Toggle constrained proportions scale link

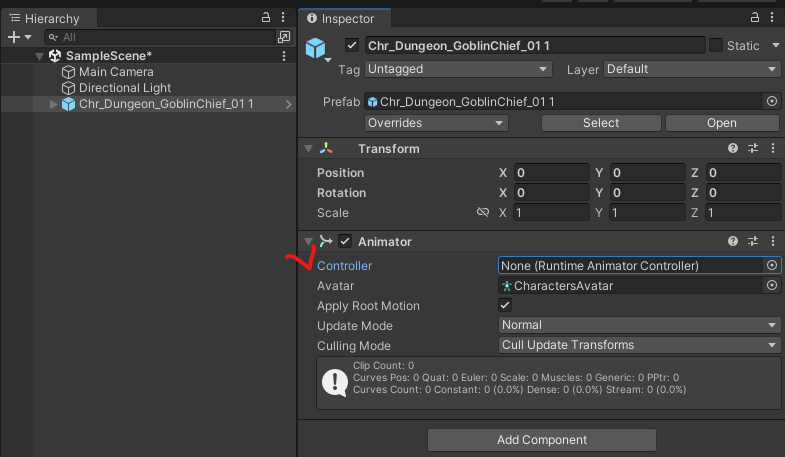[483, 212]
